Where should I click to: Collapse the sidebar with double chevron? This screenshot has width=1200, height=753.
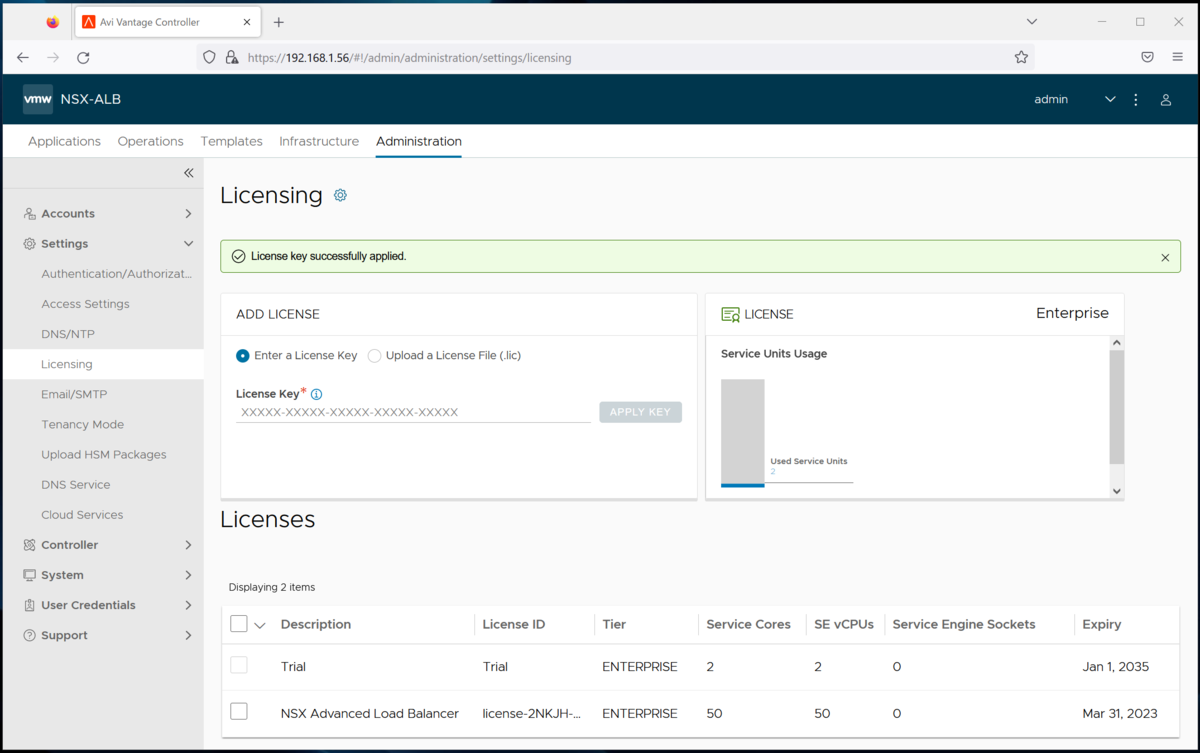[189, 173]
